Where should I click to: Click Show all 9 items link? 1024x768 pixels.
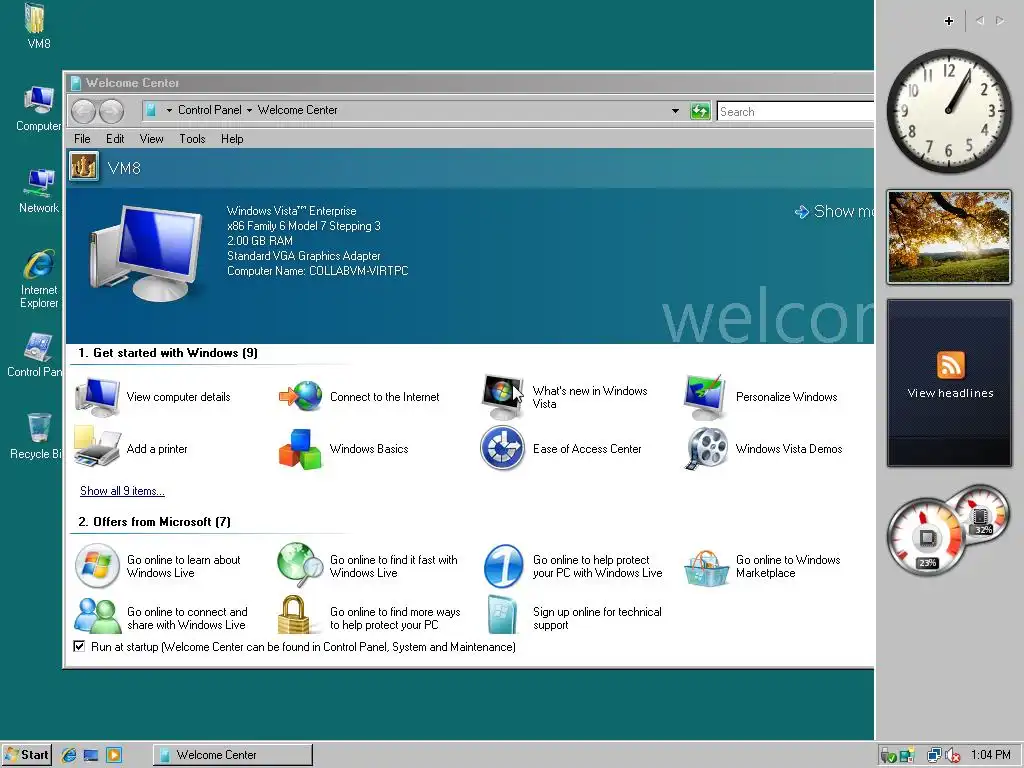coord(122,491)
